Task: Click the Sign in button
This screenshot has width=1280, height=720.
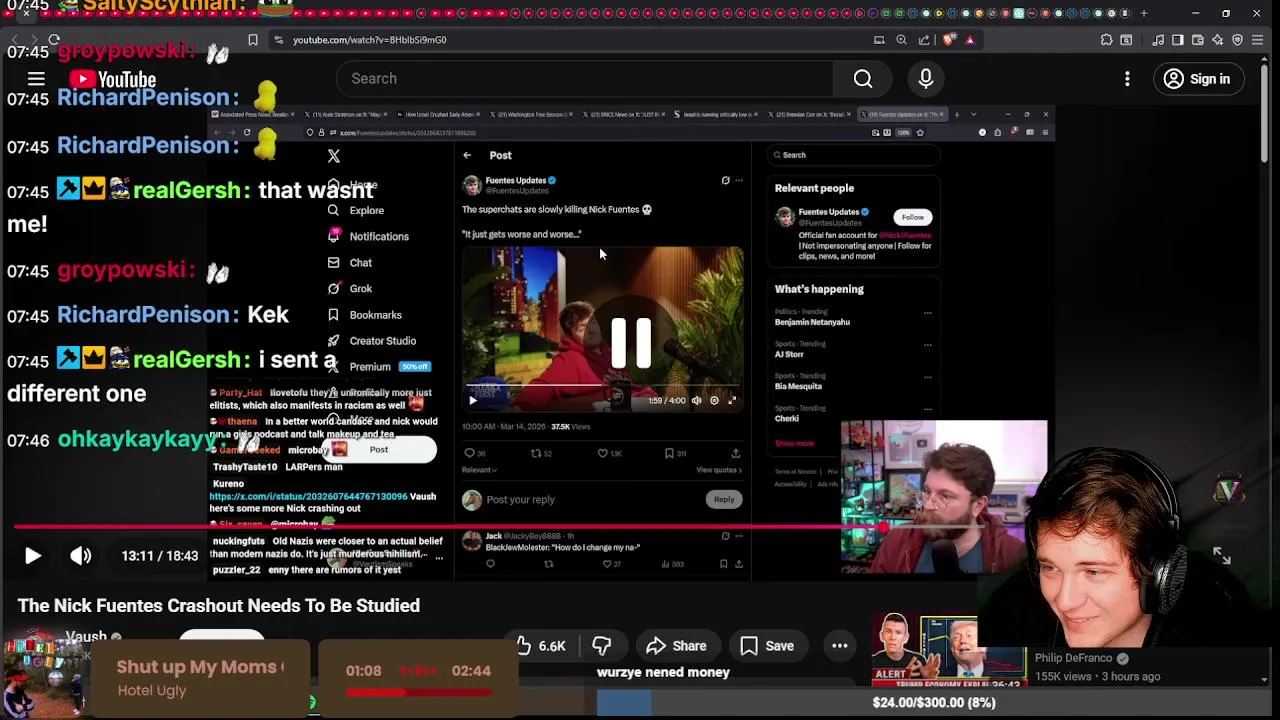Action: click(1198, 79)
